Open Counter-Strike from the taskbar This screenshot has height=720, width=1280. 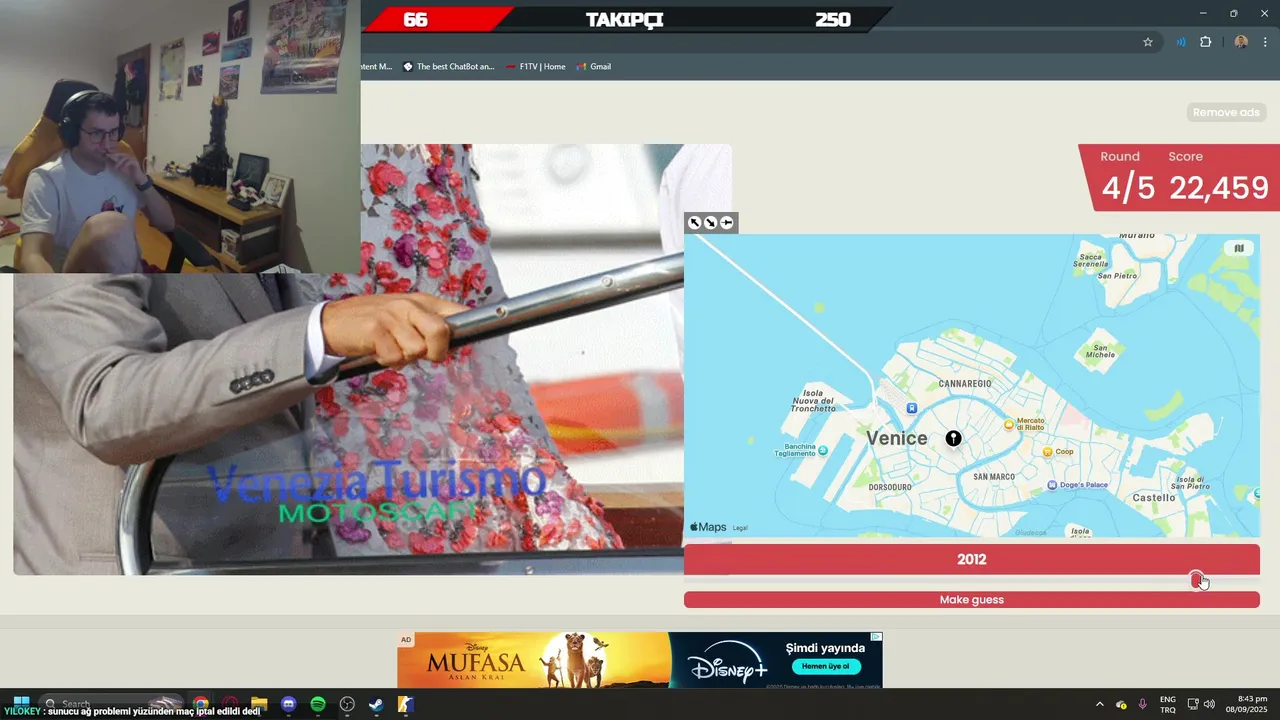(x=406, y=704)
